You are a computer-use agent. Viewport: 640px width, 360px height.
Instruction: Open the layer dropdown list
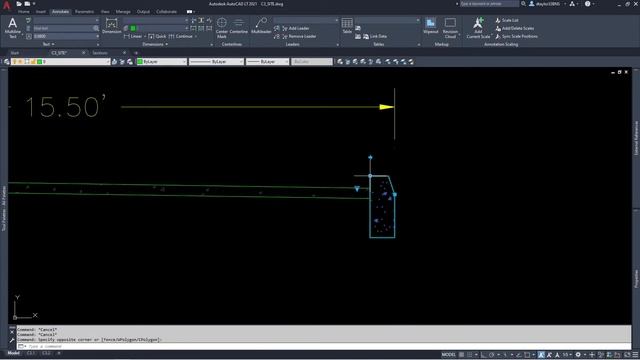[x=108, y=62]
